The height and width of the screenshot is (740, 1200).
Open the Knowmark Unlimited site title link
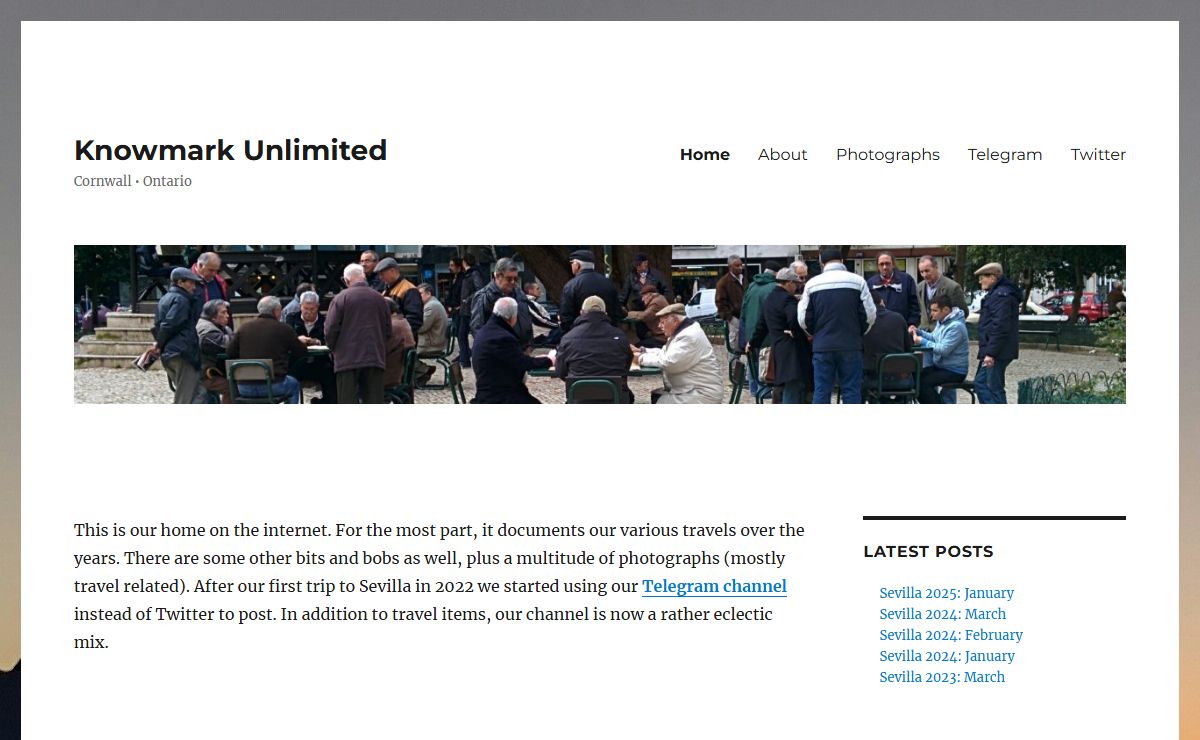[x=230, y=150]
